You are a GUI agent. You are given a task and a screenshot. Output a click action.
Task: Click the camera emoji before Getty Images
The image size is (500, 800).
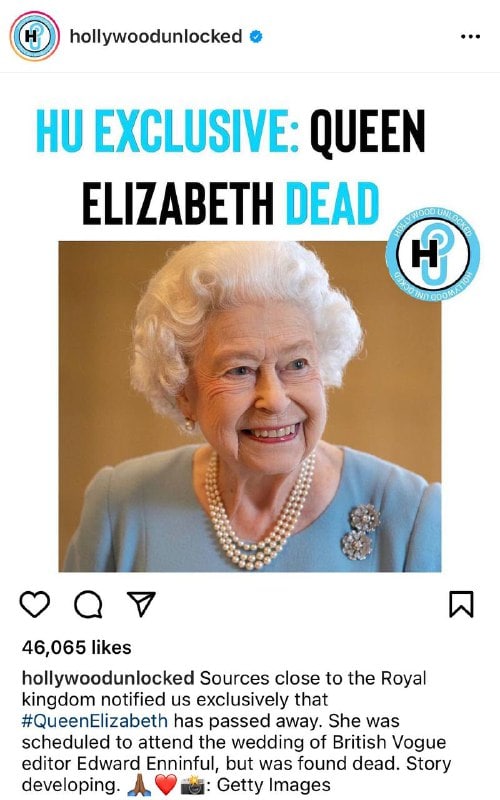tap(192, 785)
